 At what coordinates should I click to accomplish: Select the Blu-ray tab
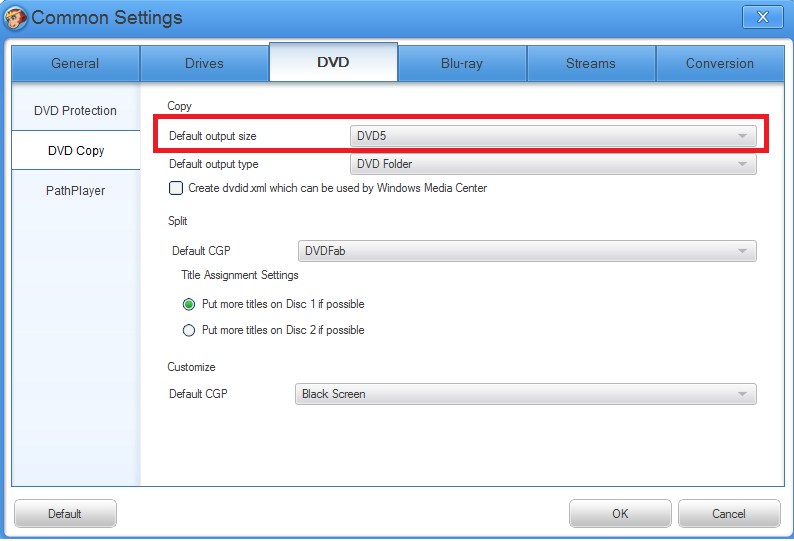461,63
